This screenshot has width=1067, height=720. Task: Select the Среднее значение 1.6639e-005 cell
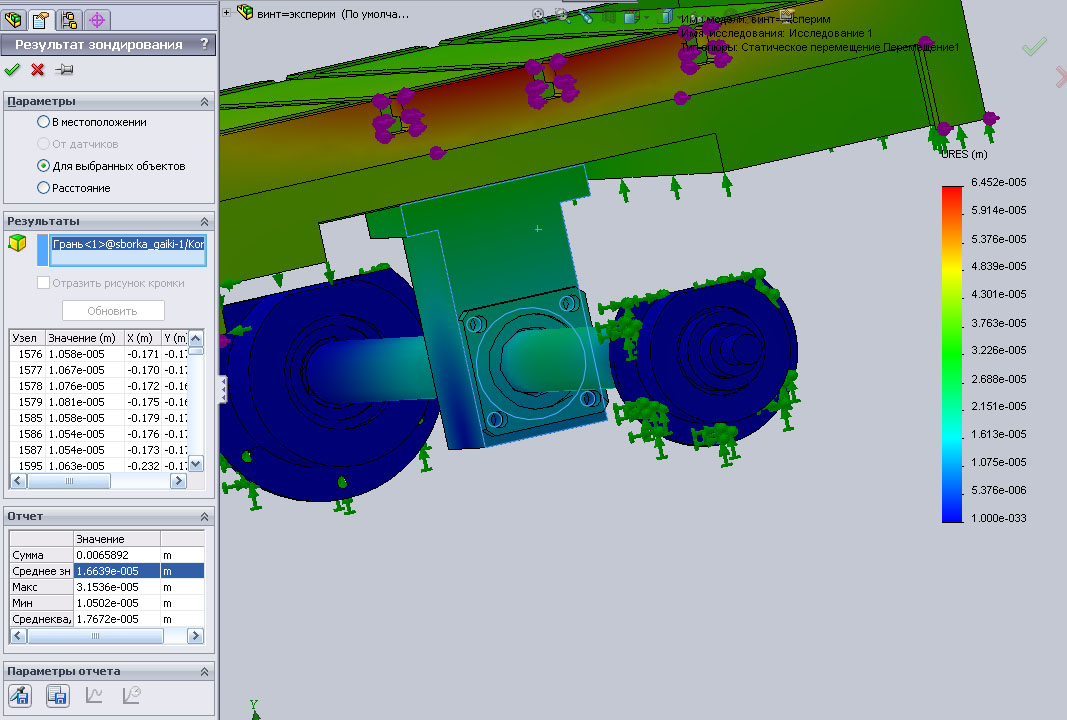tap(116, 571)
